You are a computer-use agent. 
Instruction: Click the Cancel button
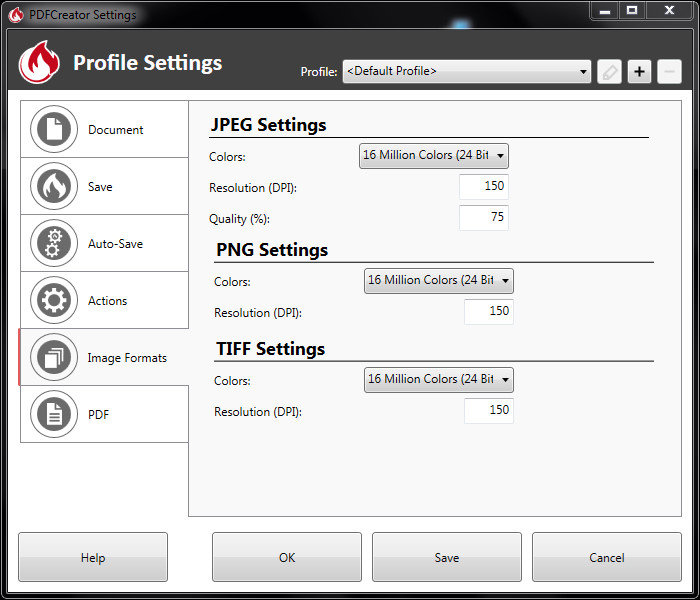click(x=607, y=557)
